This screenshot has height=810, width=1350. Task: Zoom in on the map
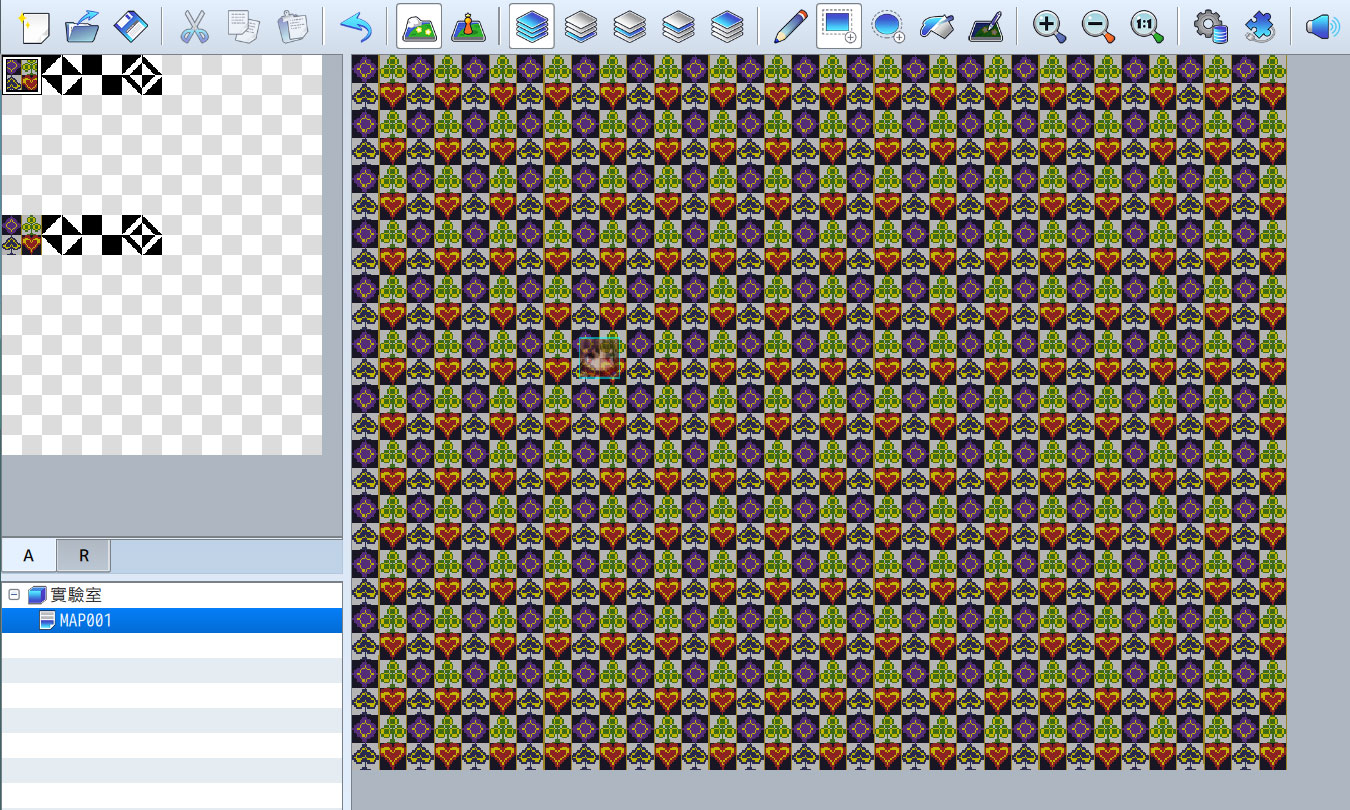(1049, 27)
